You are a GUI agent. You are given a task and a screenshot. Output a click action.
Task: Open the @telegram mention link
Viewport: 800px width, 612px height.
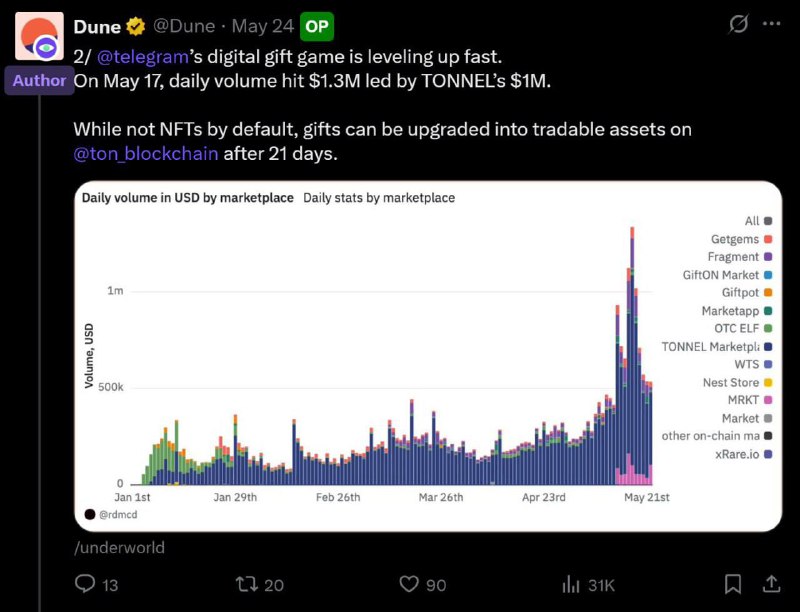tap(143, 57)
